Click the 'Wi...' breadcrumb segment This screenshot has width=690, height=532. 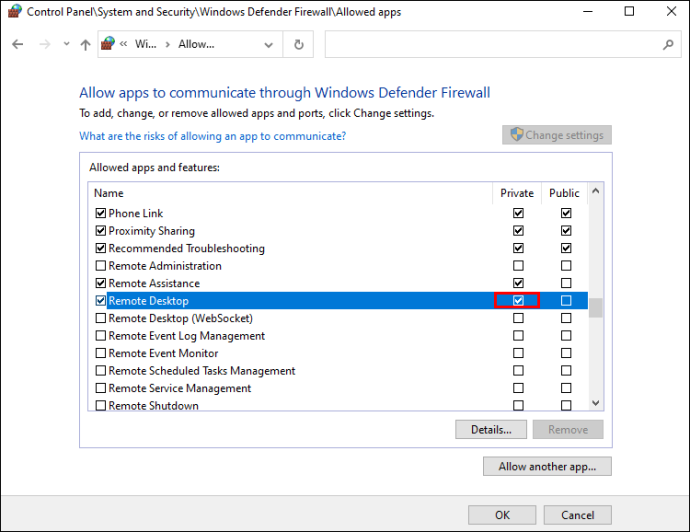click(x=145, y=44)
